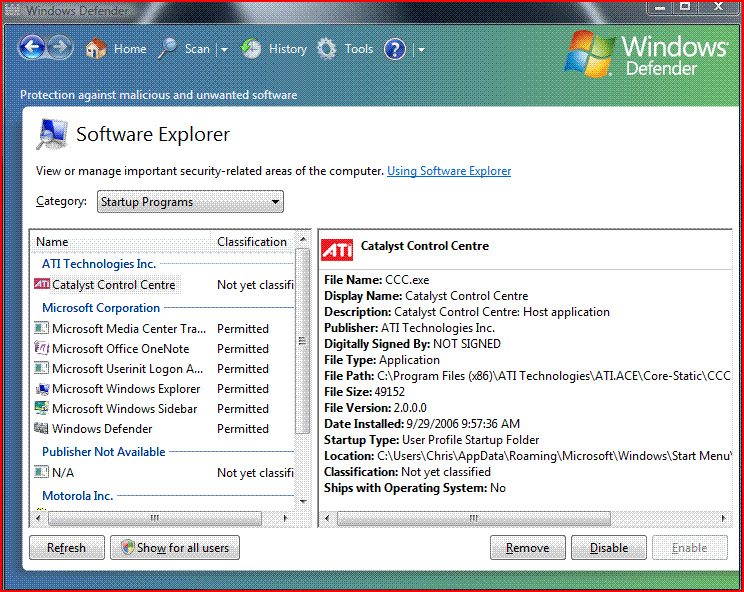Click left arrow of details pane scrollbar
This screenshot has width=744, height=592.
[x=327, y=518]
